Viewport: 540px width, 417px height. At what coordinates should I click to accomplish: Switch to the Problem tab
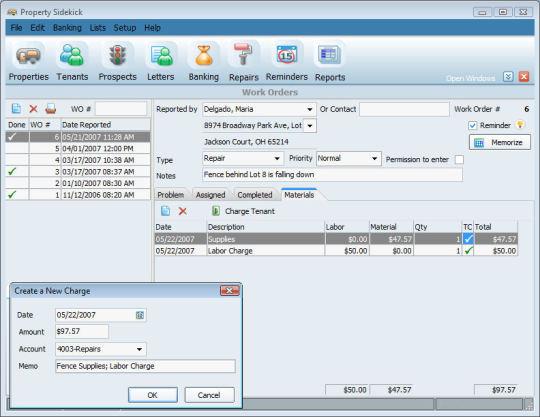[171, 195]
